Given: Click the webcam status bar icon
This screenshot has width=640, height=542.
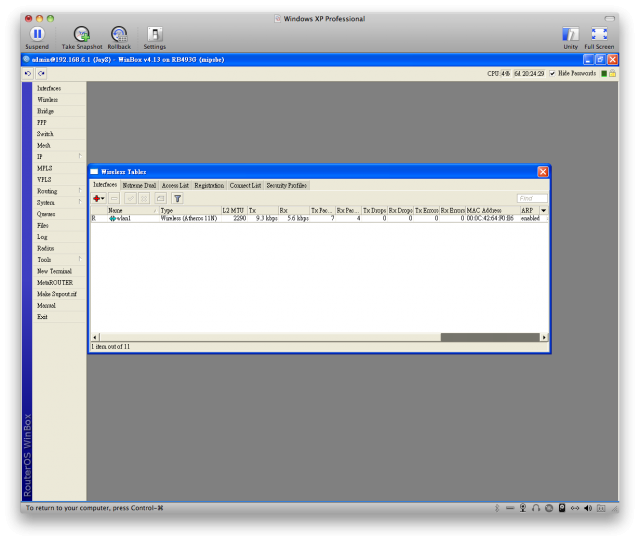Looking at the screenshot, I should click(522, 508).
